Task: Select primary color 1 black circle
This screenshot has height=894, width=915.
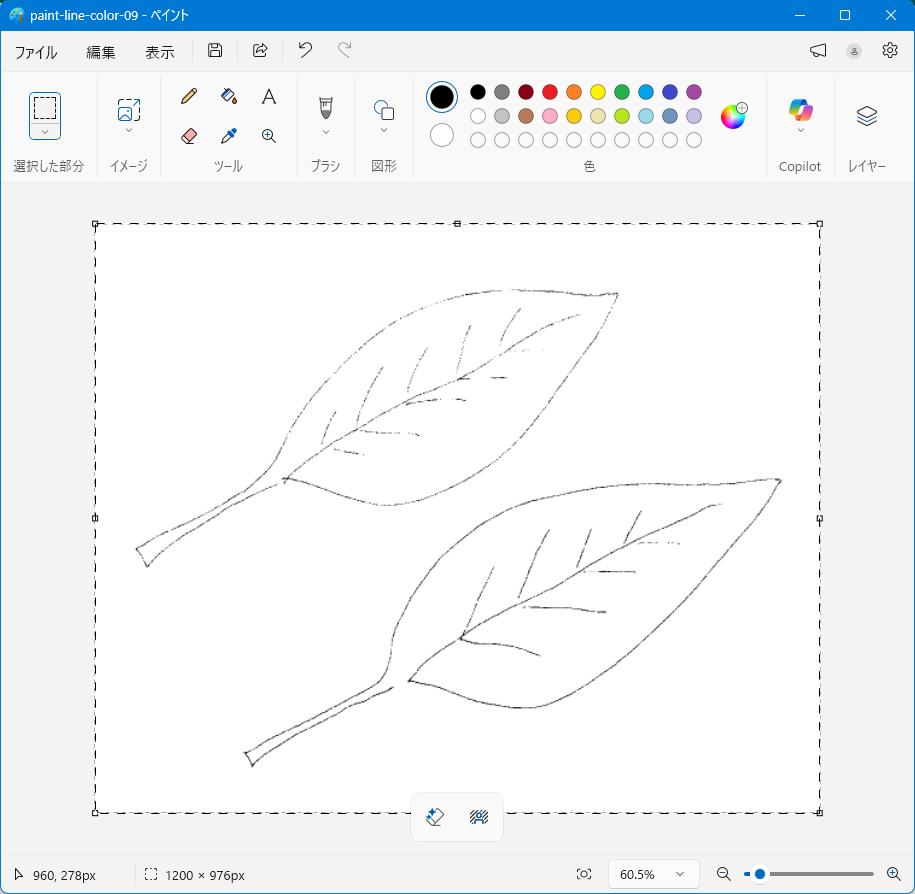Action: tap(442, 96)
